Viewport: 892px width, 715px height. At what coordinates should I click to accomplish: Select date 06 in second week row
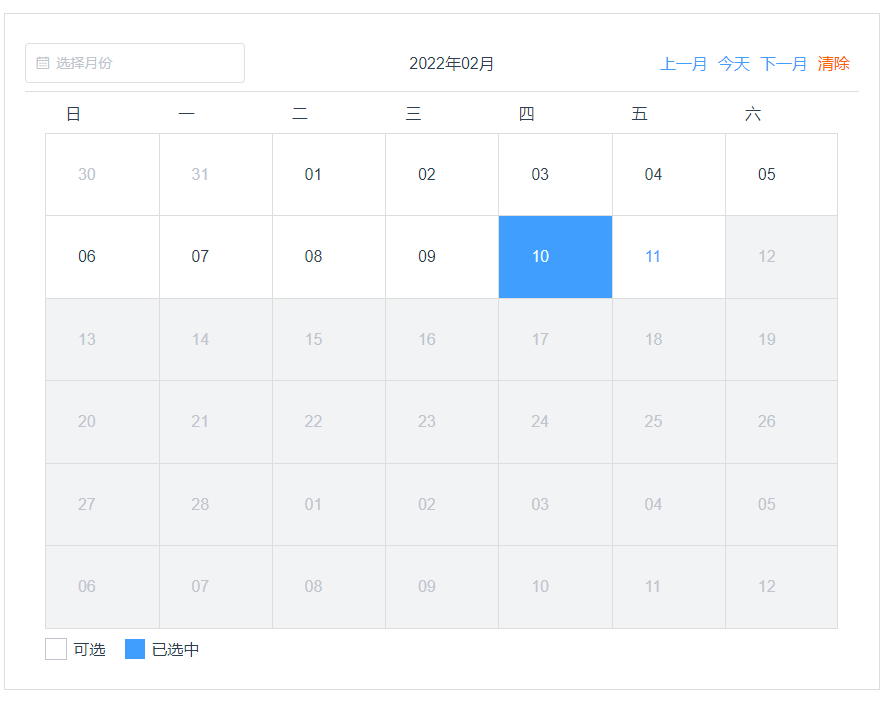tap(102, 257)
